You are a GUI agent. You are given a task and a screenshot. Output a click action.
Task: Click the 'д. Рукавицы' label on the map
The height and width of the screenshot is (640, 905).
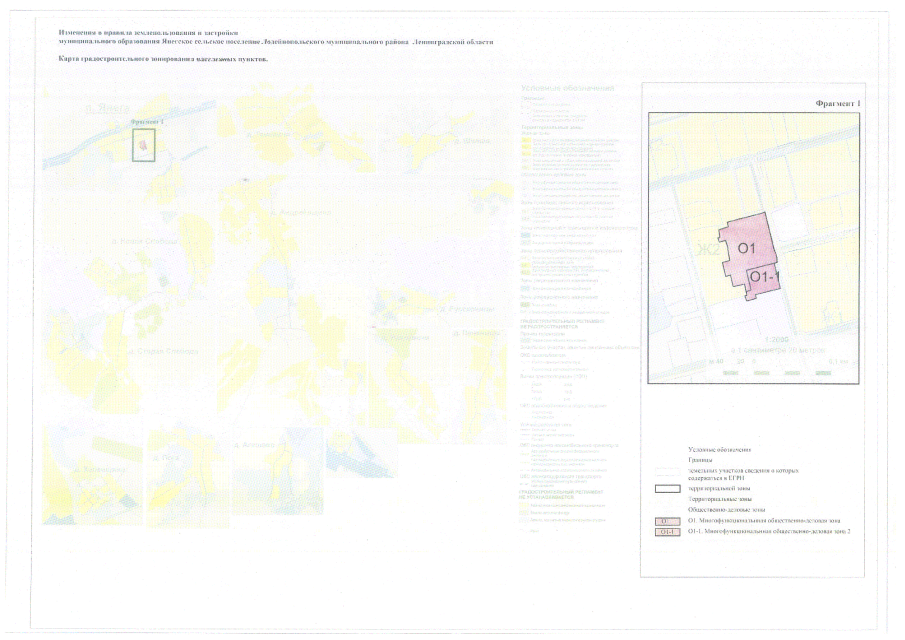[465, 308]
